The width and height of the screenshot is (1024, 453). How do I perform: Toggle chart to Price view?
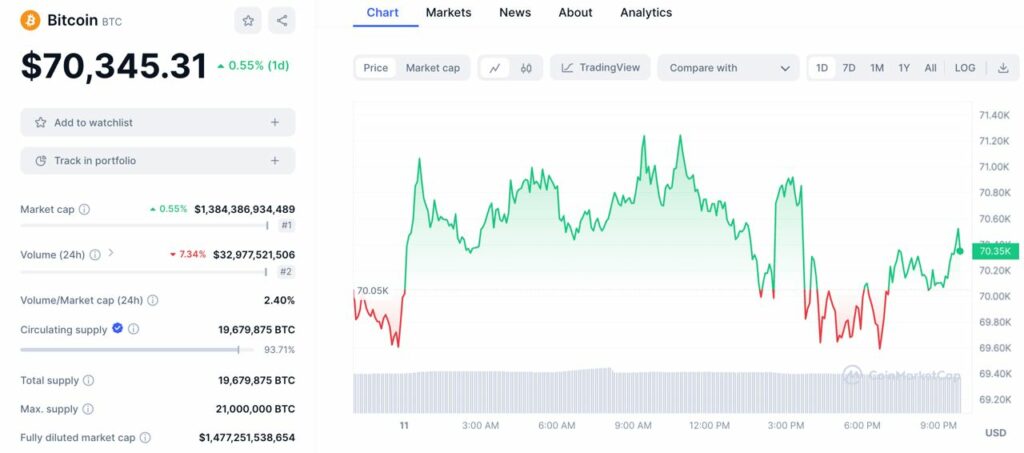click(x=376, y=68)
